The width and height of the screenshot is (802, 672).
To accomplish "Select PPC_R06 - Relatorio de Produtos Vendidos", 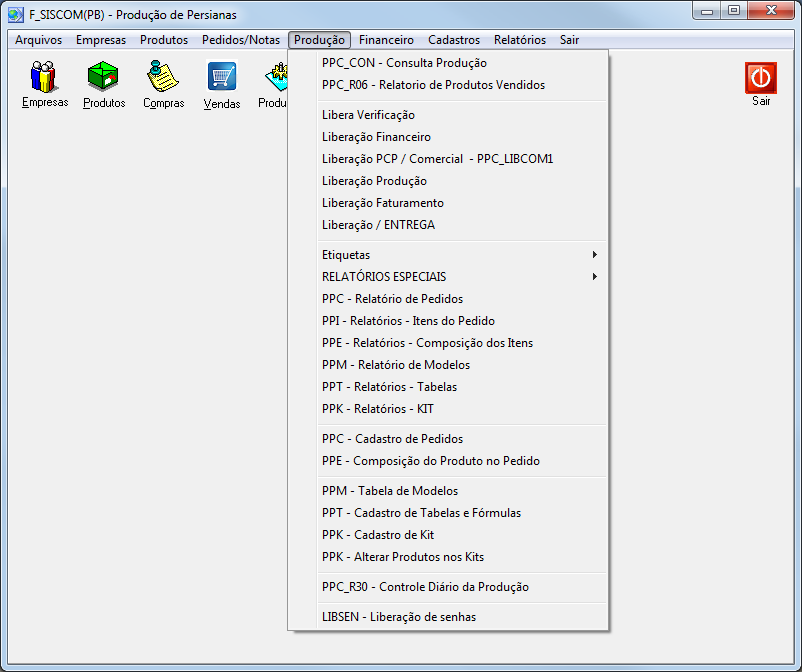I will pos(463,85).
